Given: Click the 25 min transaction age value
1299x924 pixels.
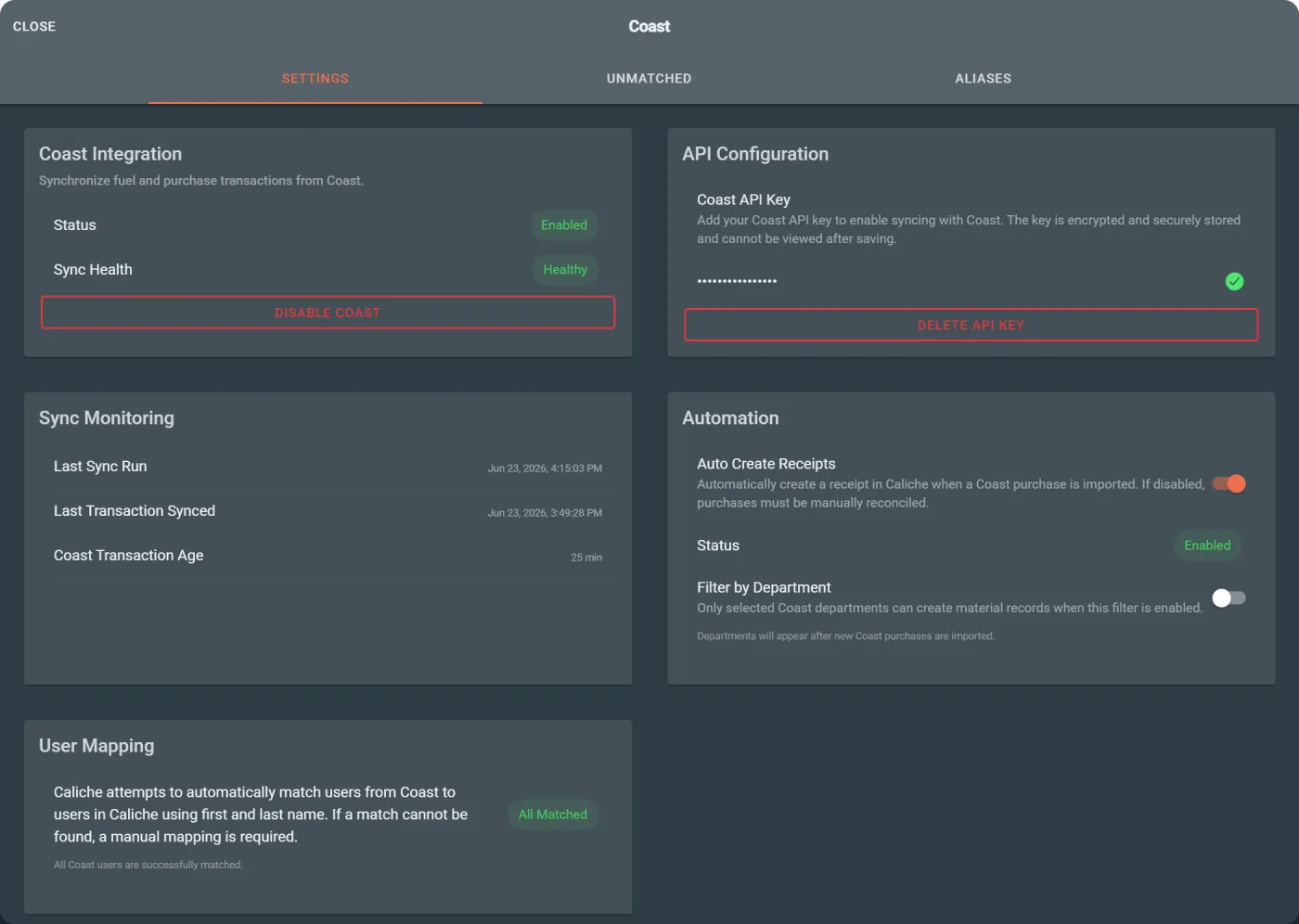Looking at the screenshot, I should pos(586,558).
